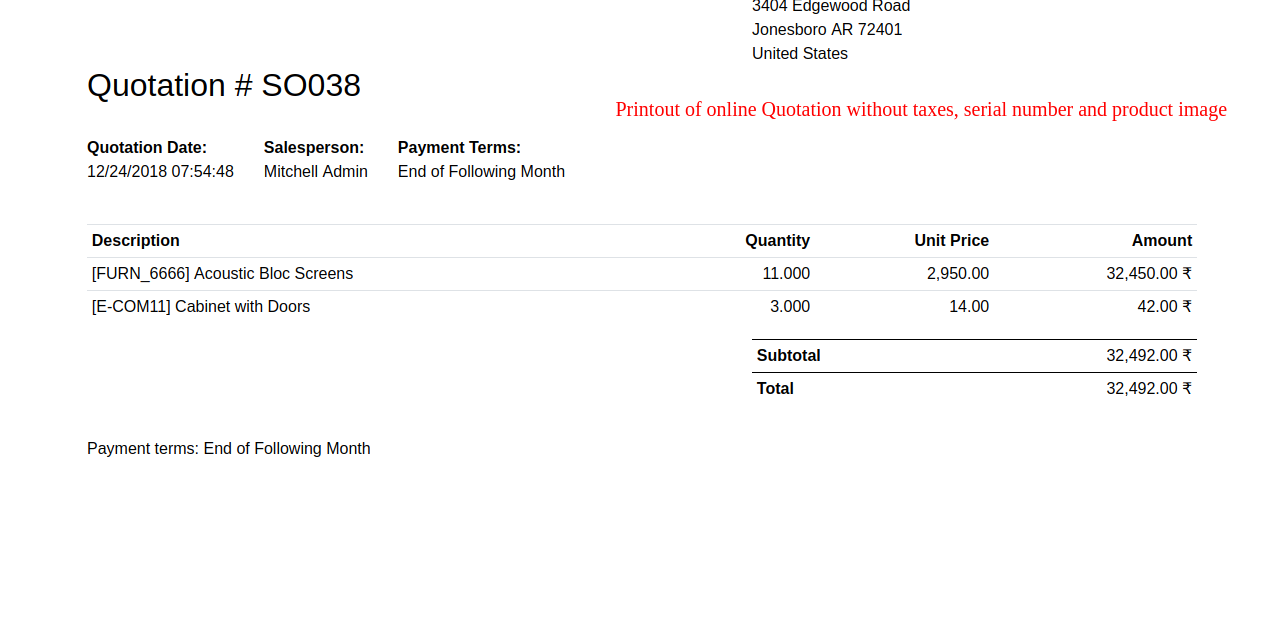
Task: Click the Quotation # SO038 heading
Action: 224,85
